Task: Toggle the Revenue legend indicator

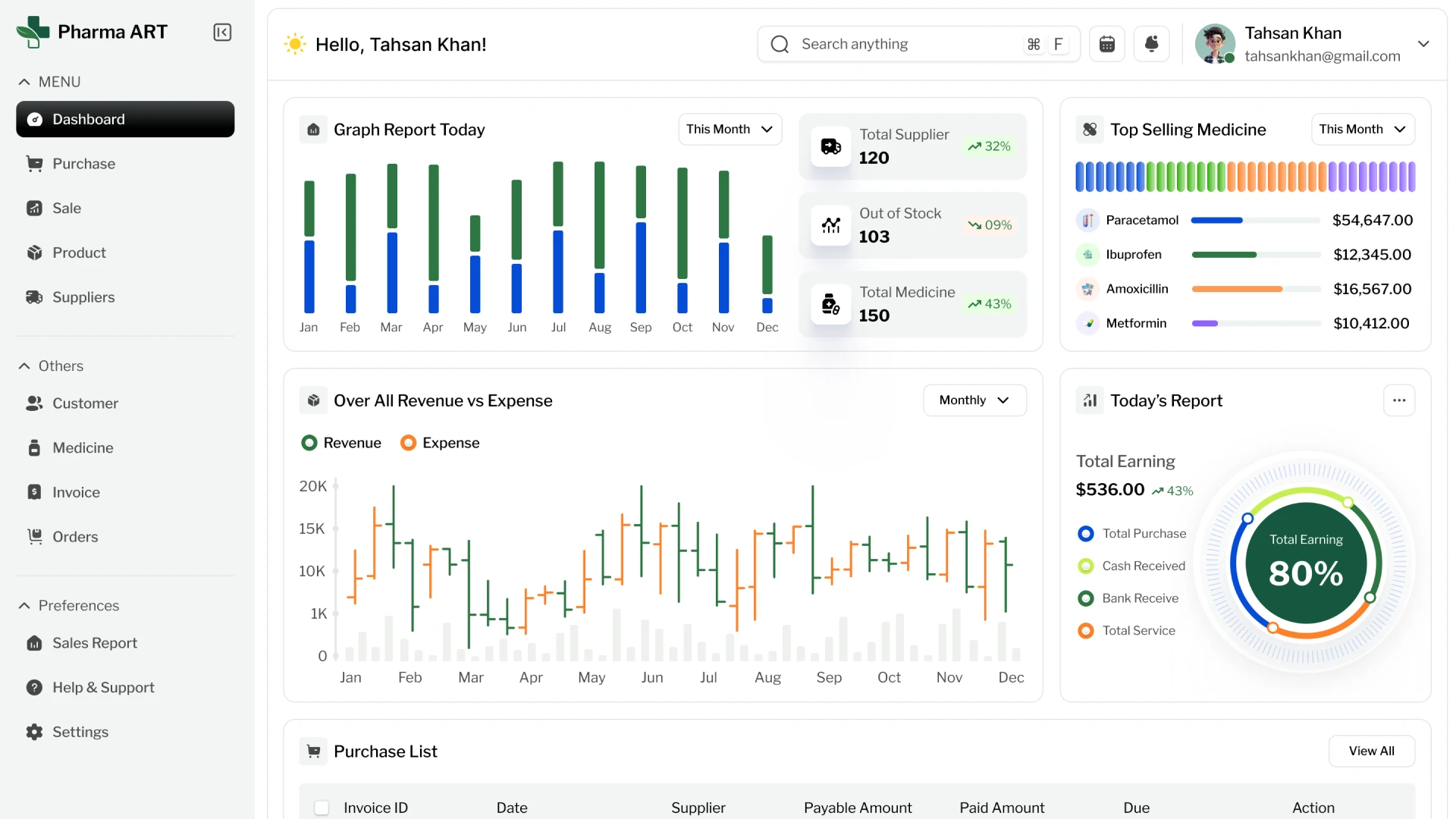Action: pyautogui.click(x=309, y=442)
